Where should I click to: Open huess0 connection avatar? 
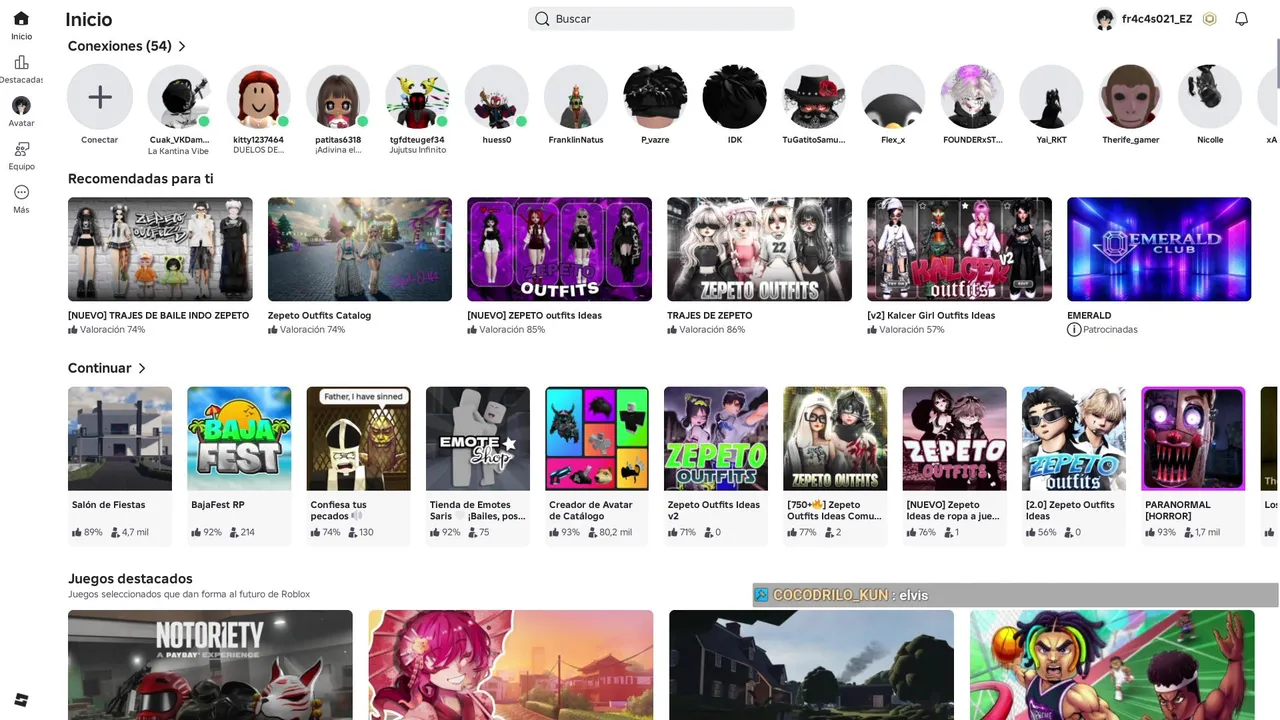(497, 97)
